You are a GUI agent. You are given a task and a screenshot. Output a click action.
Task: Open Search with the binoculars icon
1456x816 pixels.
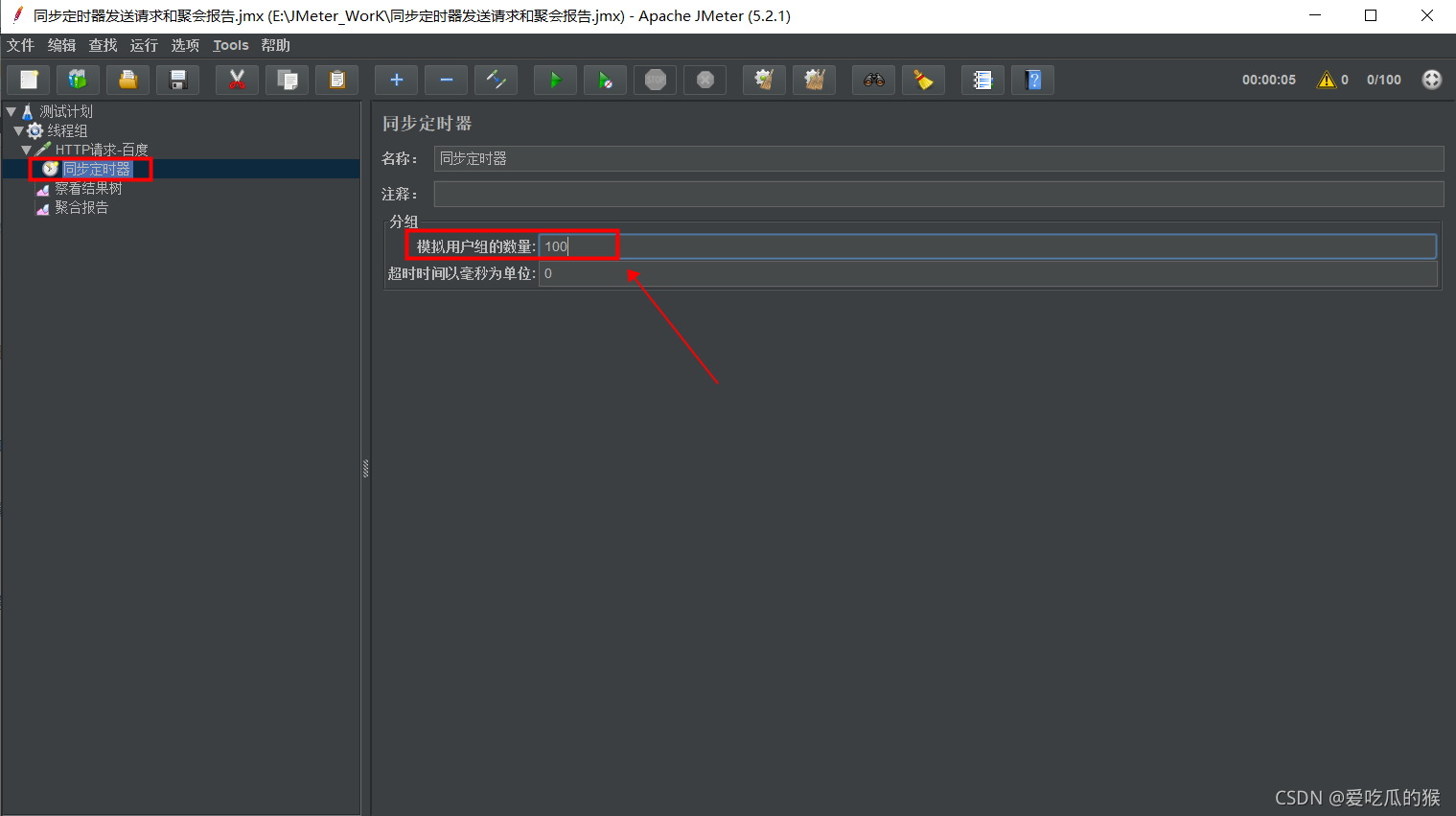point(874,80)
